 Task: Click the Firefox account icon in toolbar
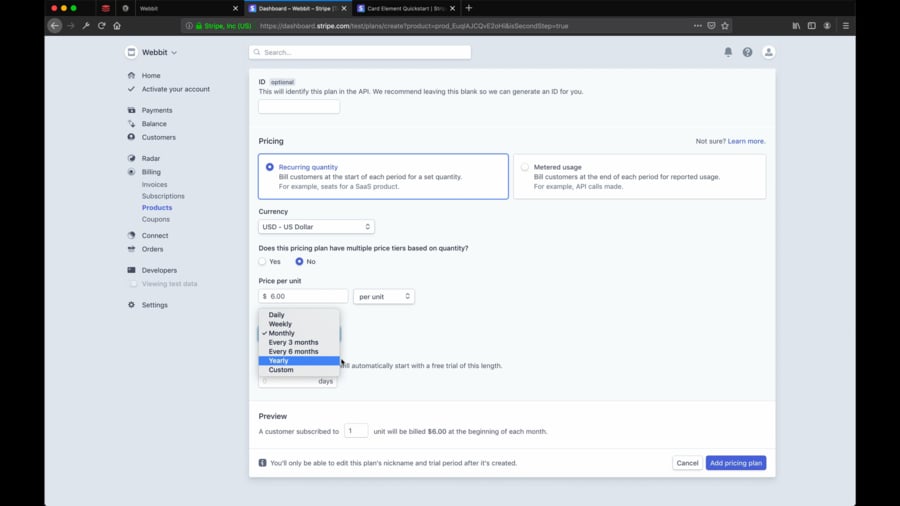[827, 26]
